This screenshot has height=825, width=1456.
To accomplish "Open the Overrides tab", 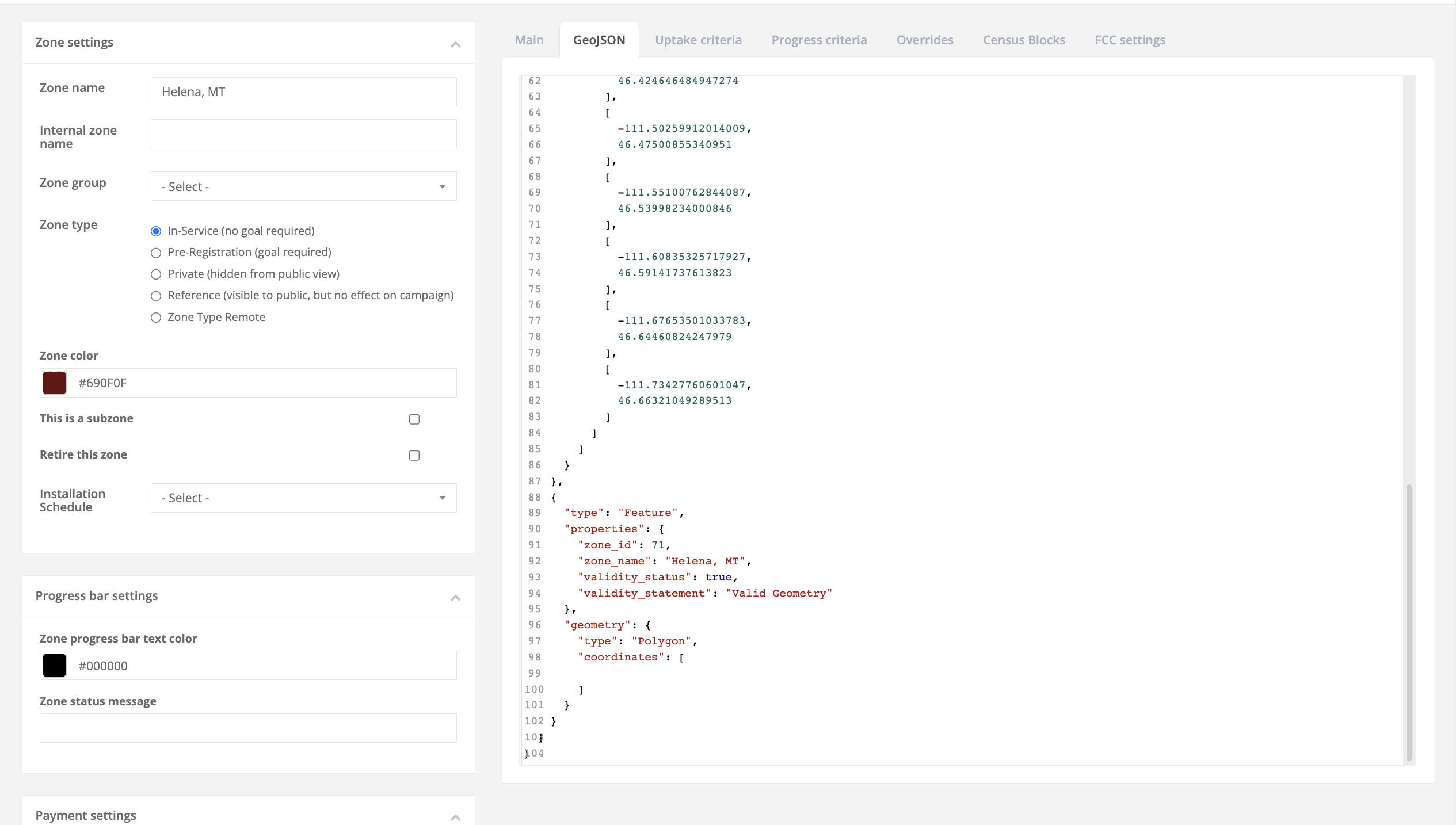I will click(924, 40).
